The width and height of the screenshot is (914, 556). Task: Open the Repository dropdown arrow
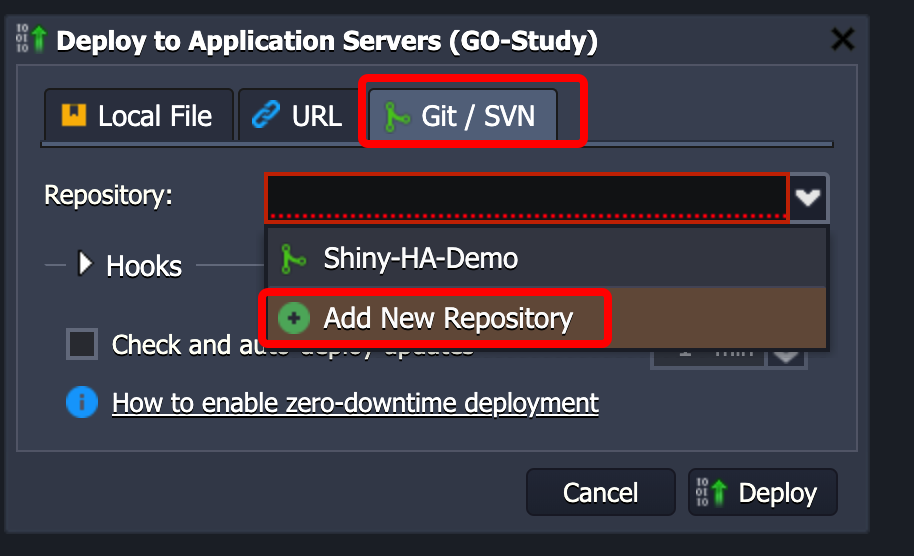click(x=808, y=197)
